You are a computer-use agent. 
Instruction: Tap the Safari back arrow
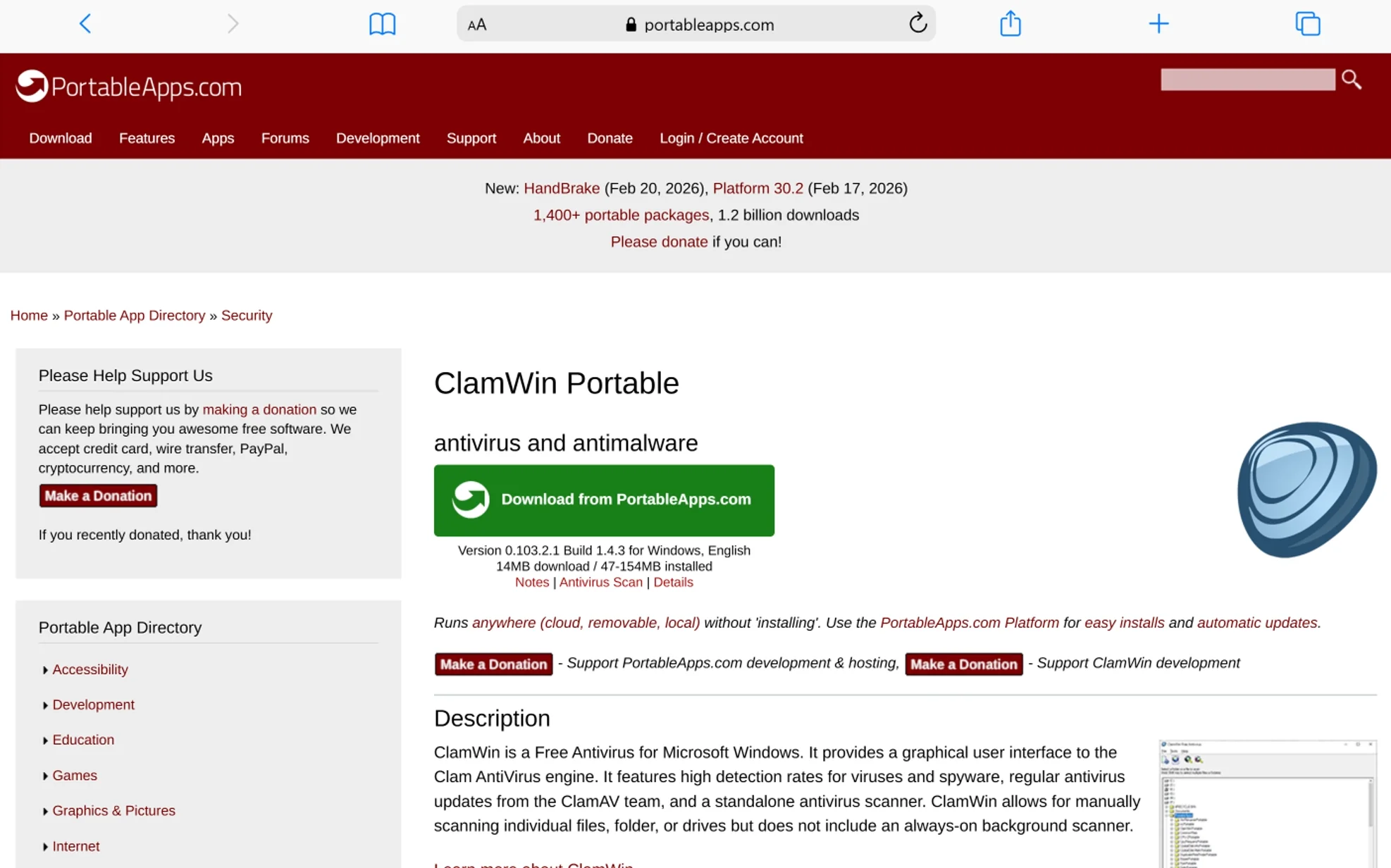(x=85, y=24)
